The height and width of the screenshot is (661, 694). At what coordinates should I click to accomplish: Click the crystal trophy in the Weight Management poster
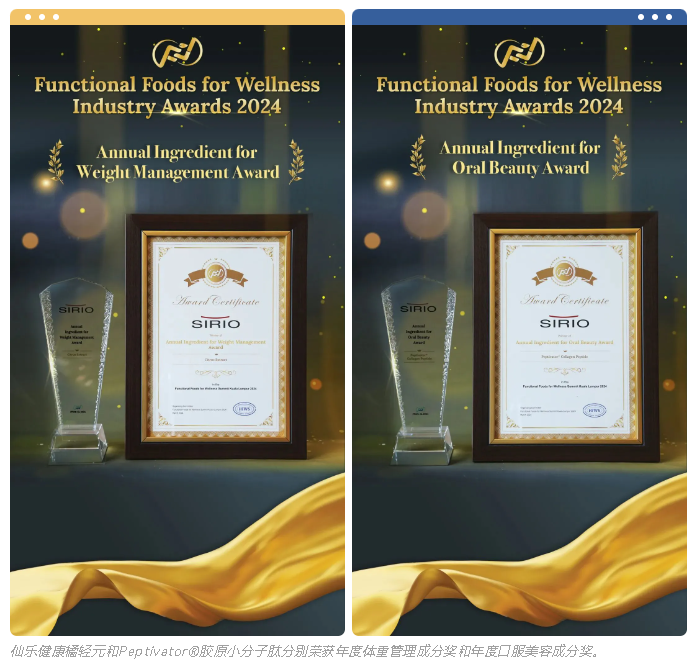coord(77,371)
